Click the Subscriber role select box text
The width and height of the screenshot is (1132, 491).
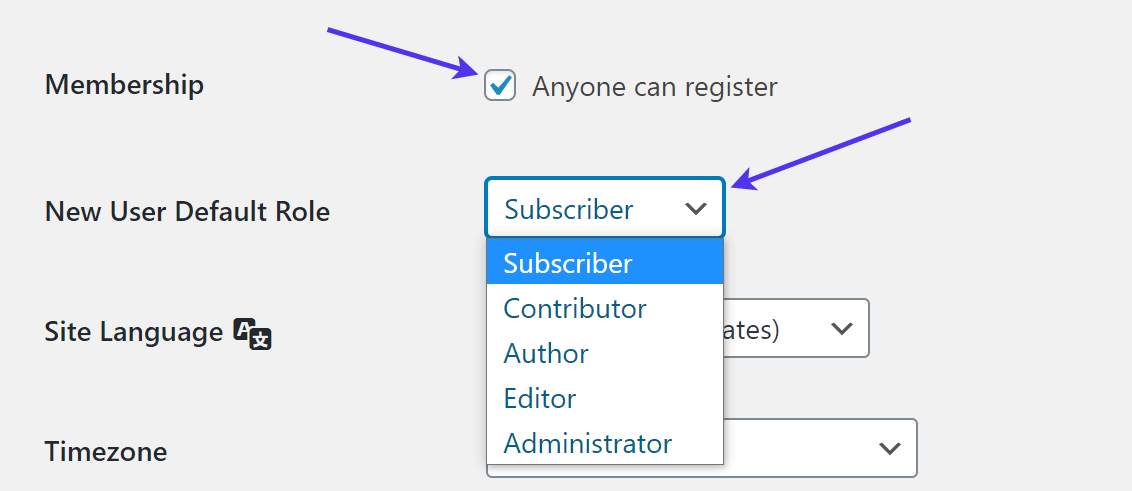coord(569,210)
